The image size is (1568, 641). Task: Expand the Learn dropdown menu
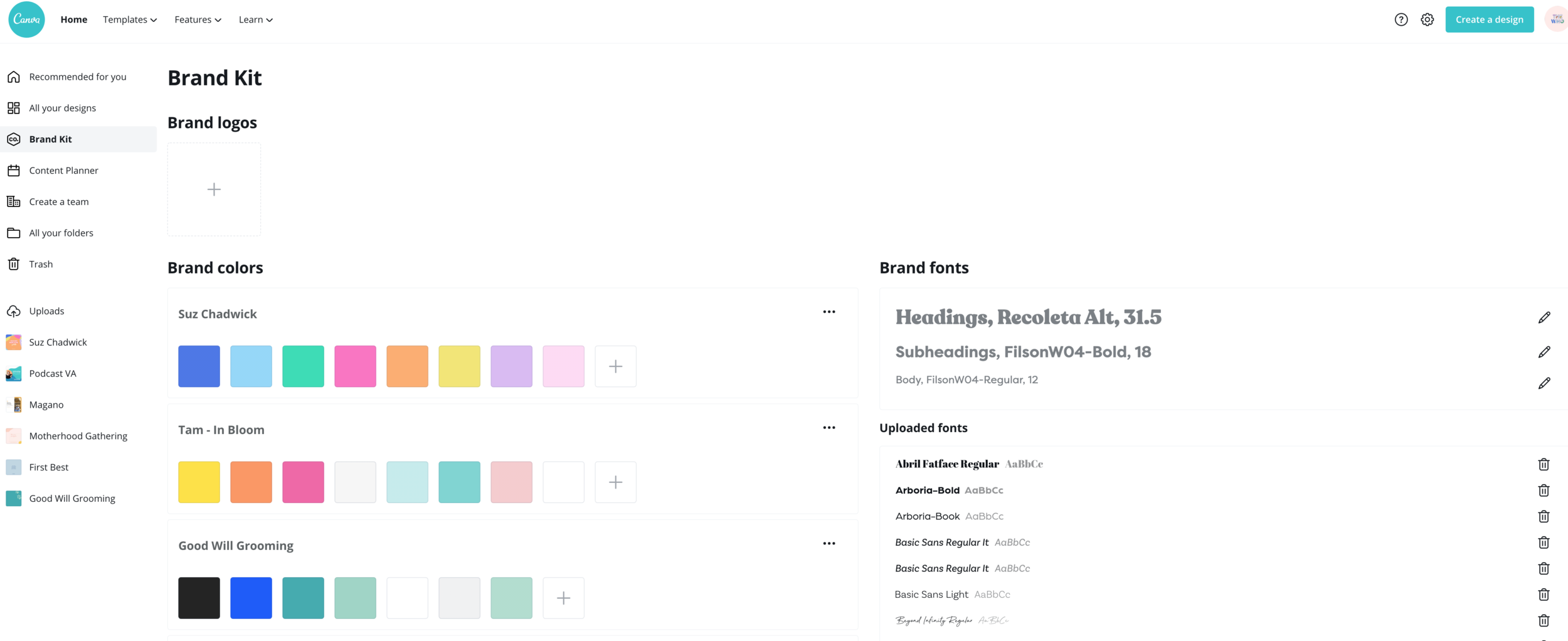255,19
